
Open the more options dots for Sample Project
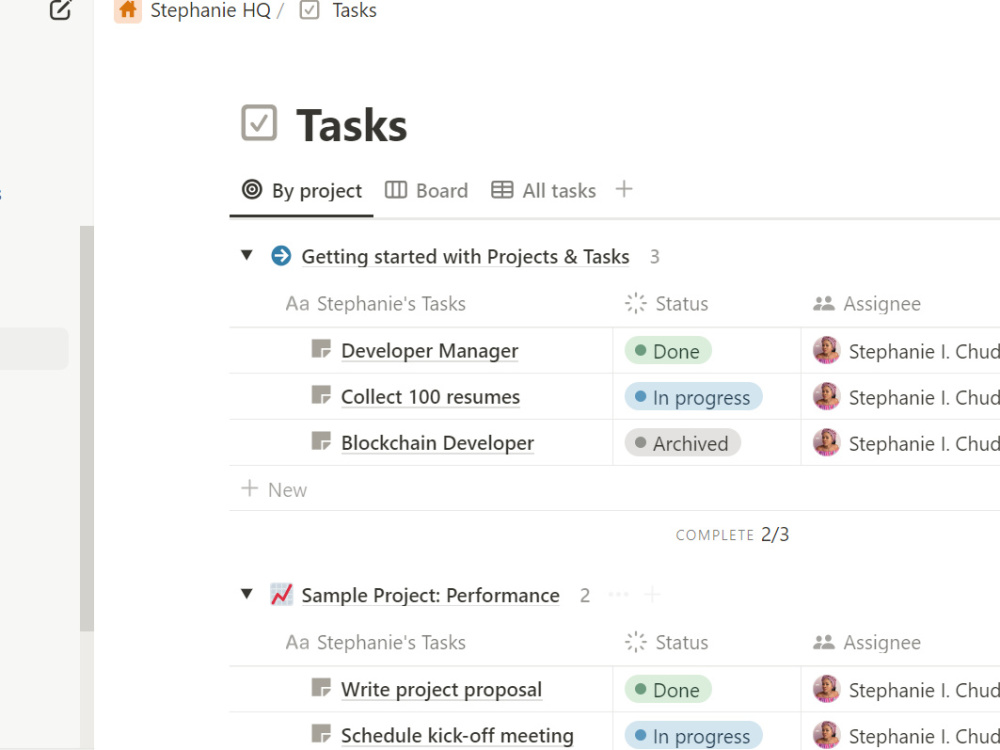coord(618,594)
